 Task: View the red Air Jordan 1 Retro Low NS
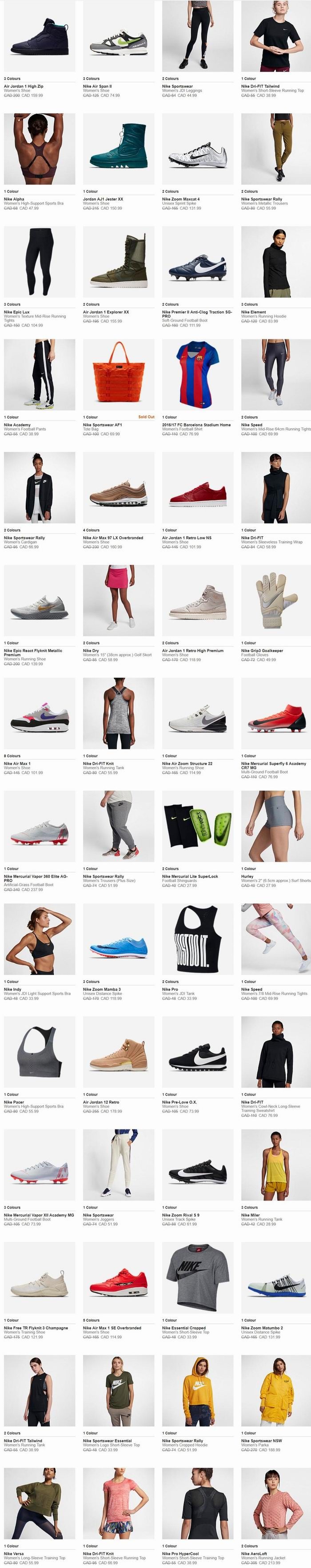pyautogui.click(x=197, y=488)
